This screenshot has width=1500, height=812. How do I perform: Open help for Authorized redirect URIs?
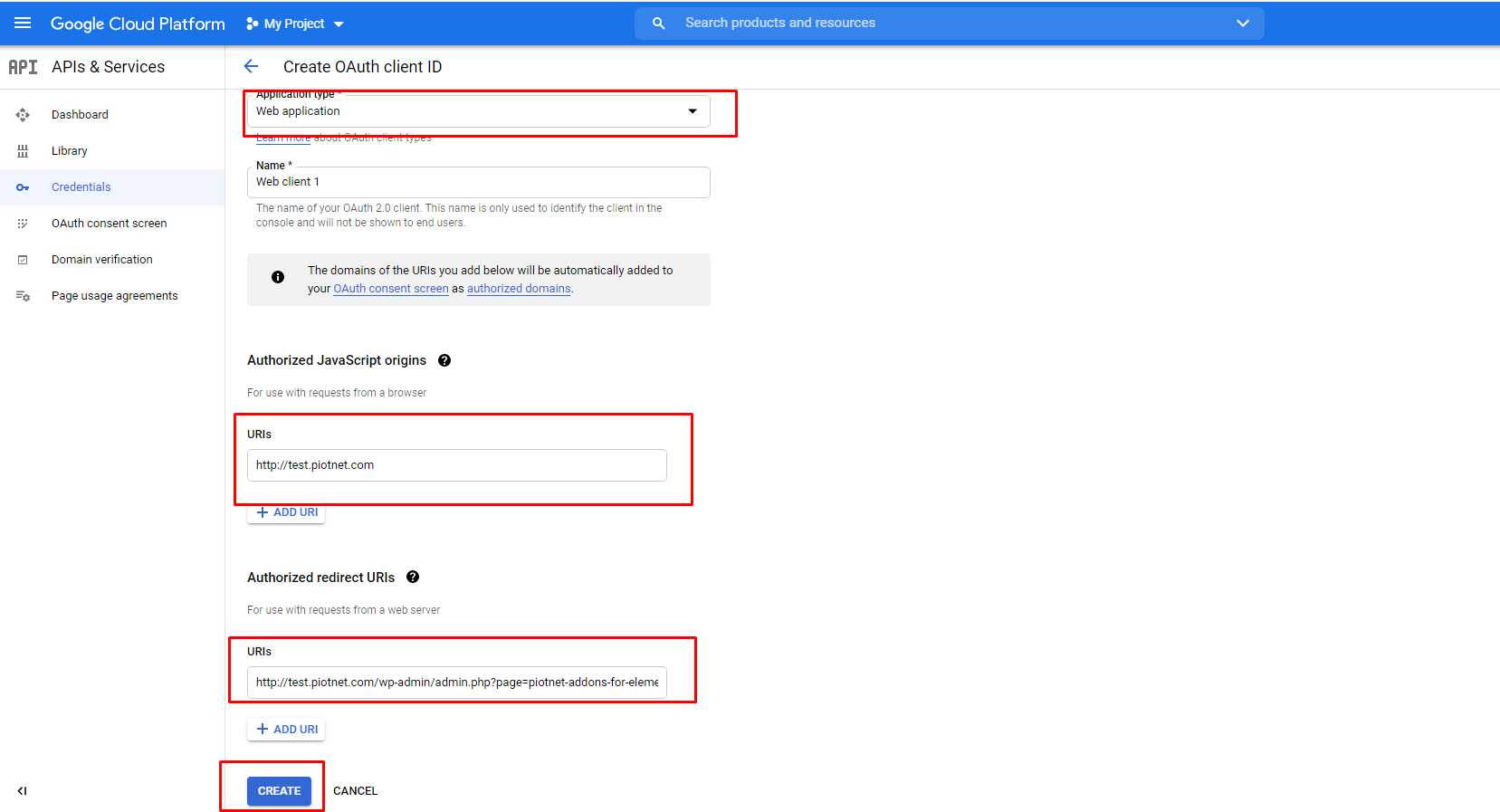tap(413, 577)
